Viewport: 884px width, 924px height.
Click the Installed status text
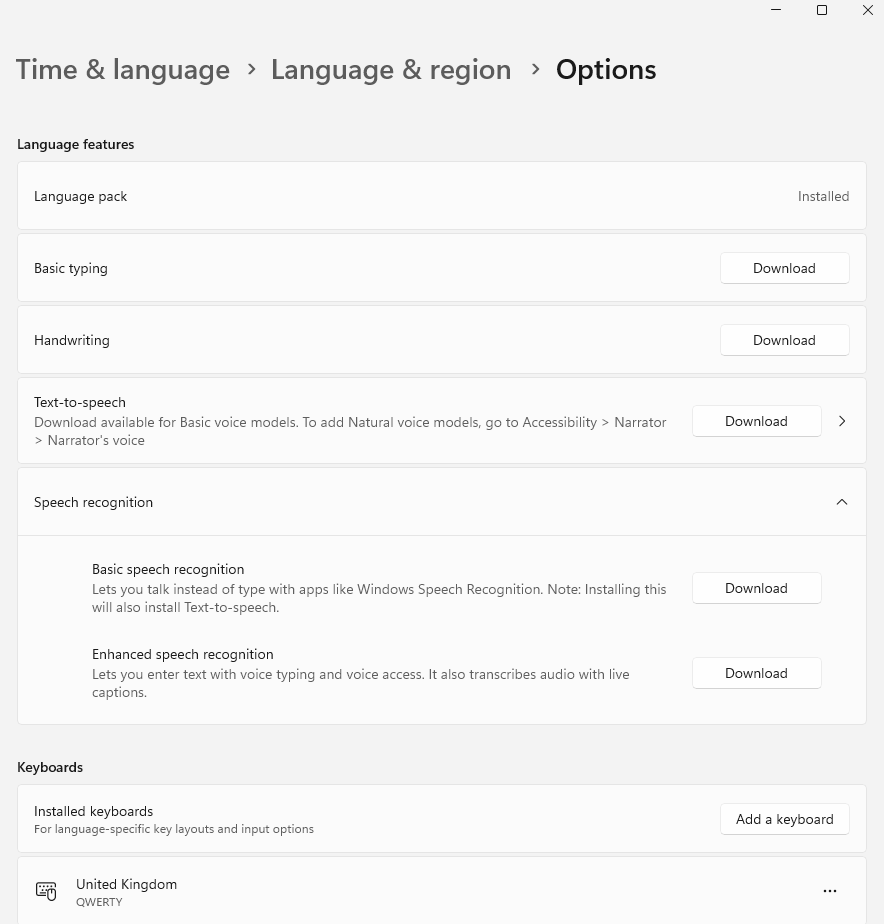pyautogui.click(x=823, y=196)
